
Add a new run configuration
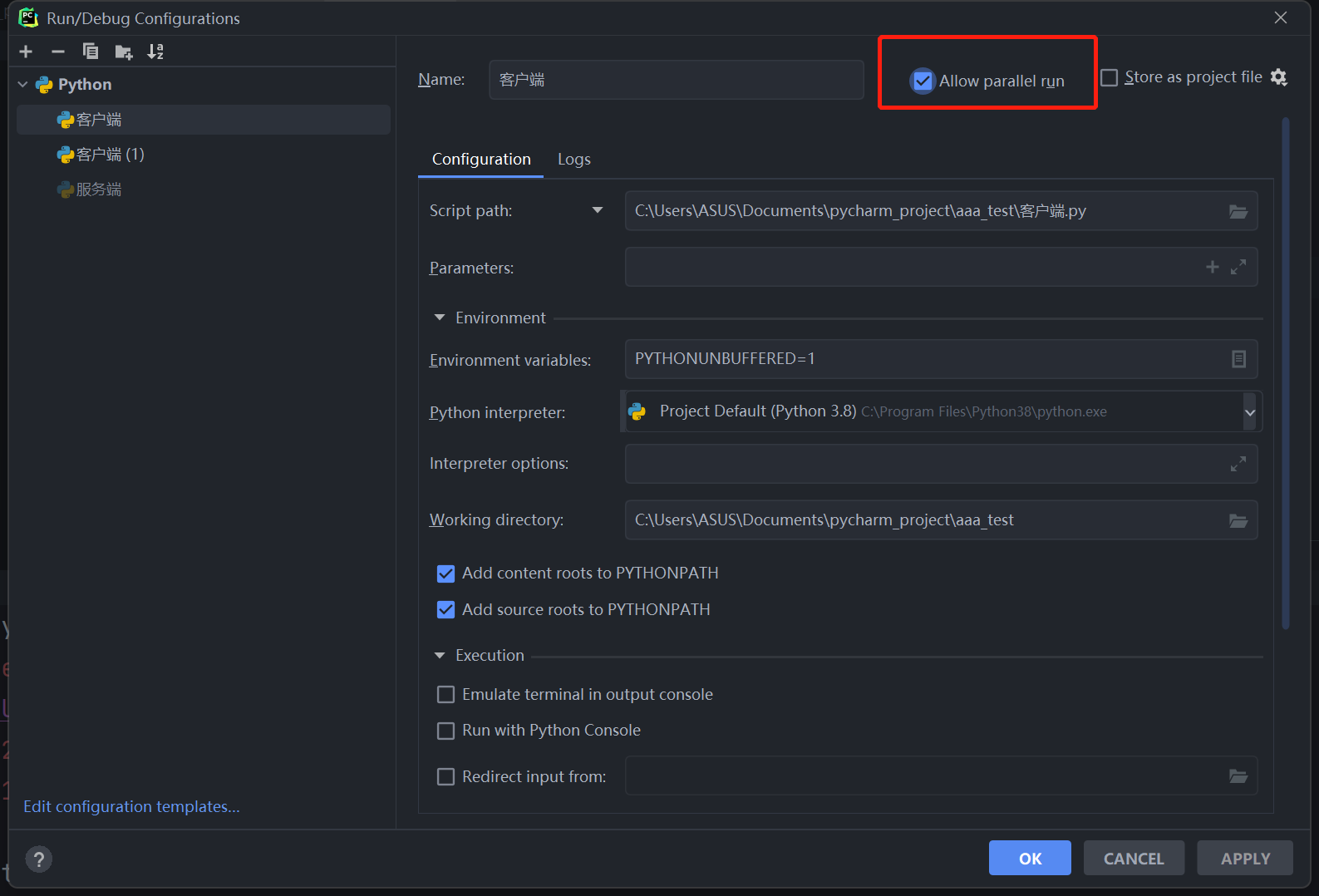click(26, 52)
